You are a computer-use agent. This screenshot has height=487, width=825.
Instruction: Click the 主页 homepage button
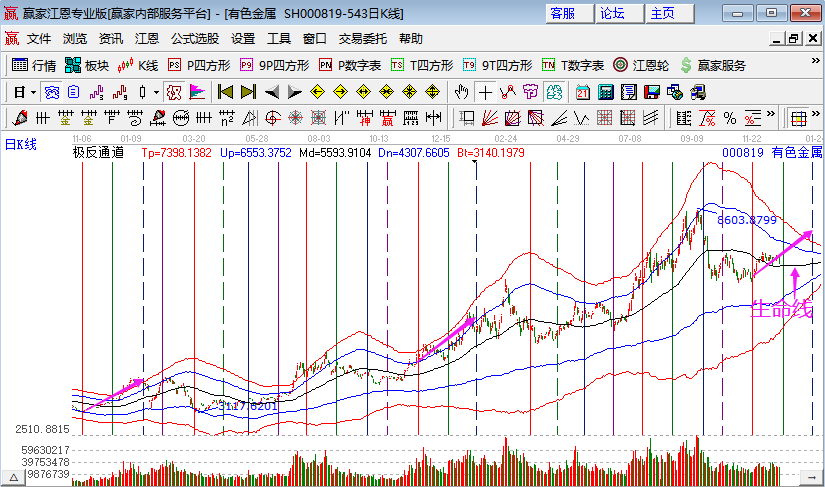click(x=670, y=13)
